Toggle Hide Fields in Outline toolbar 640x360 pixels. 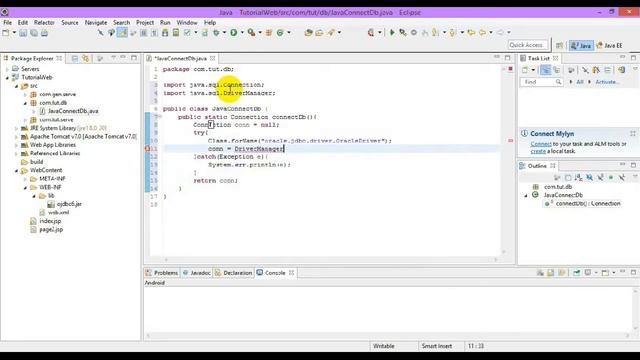click(589, 178)
